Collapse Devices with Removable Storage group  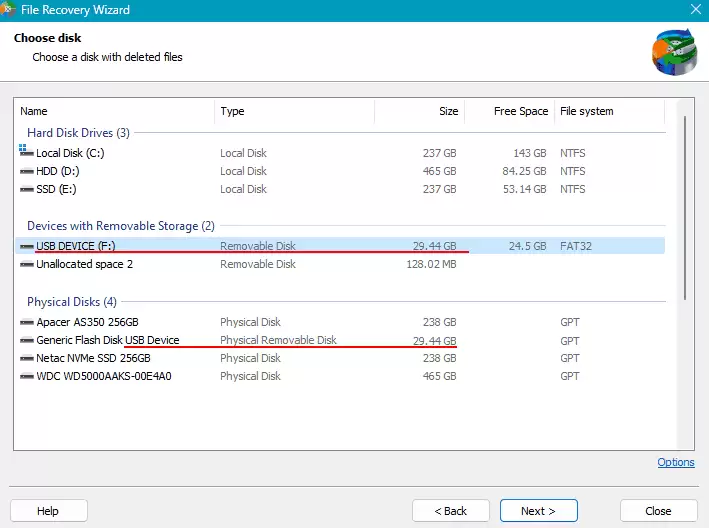(x=120, y=226)
